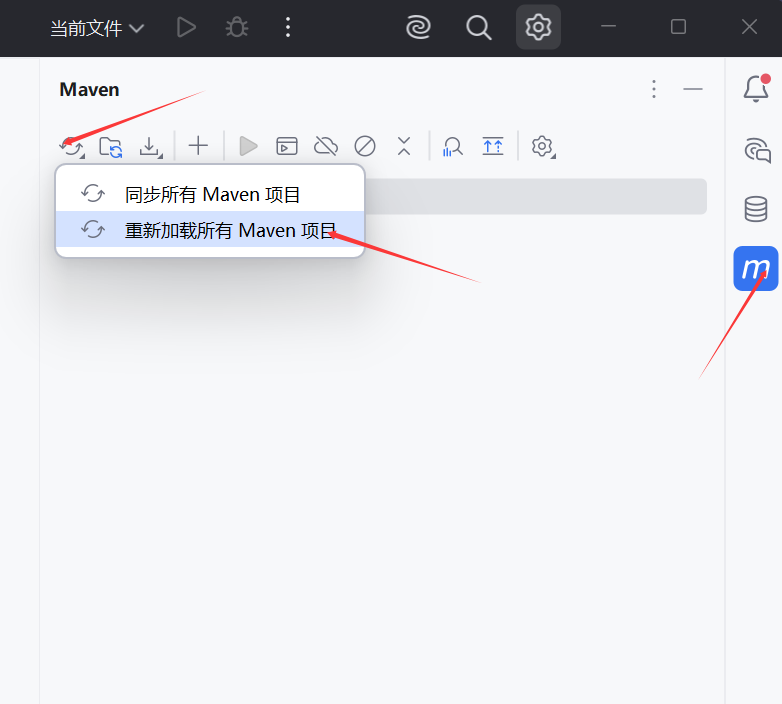The height and width of the screenshot is (704, 782).
Task: Toggle skip tests mode
Action: coord(365,146)
